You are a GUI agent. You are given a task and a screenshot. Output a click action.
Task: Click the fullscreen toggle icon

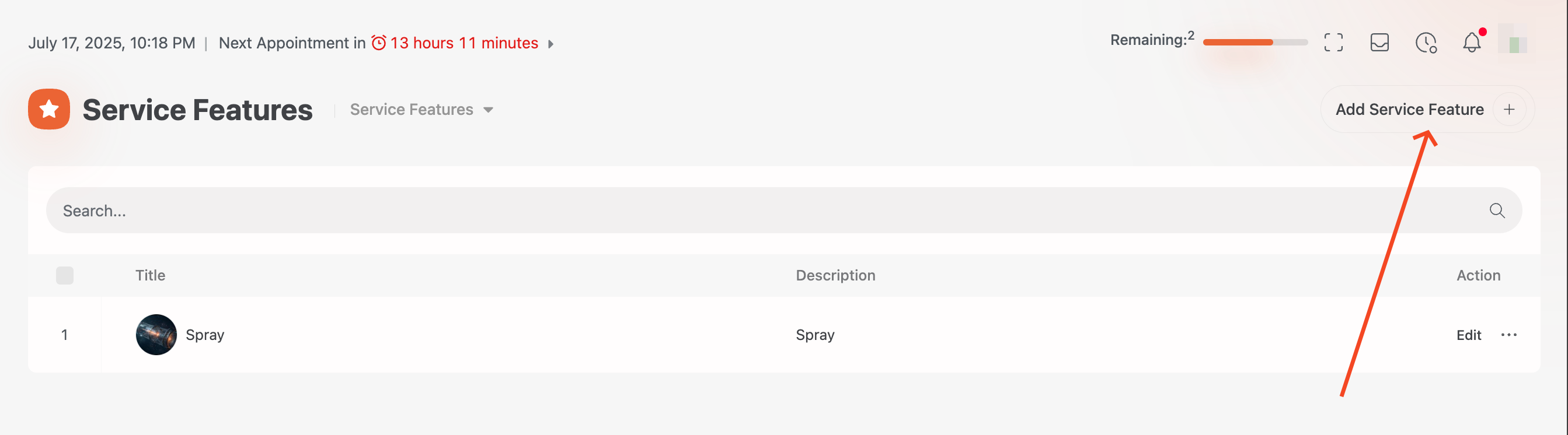(1333, 43)
